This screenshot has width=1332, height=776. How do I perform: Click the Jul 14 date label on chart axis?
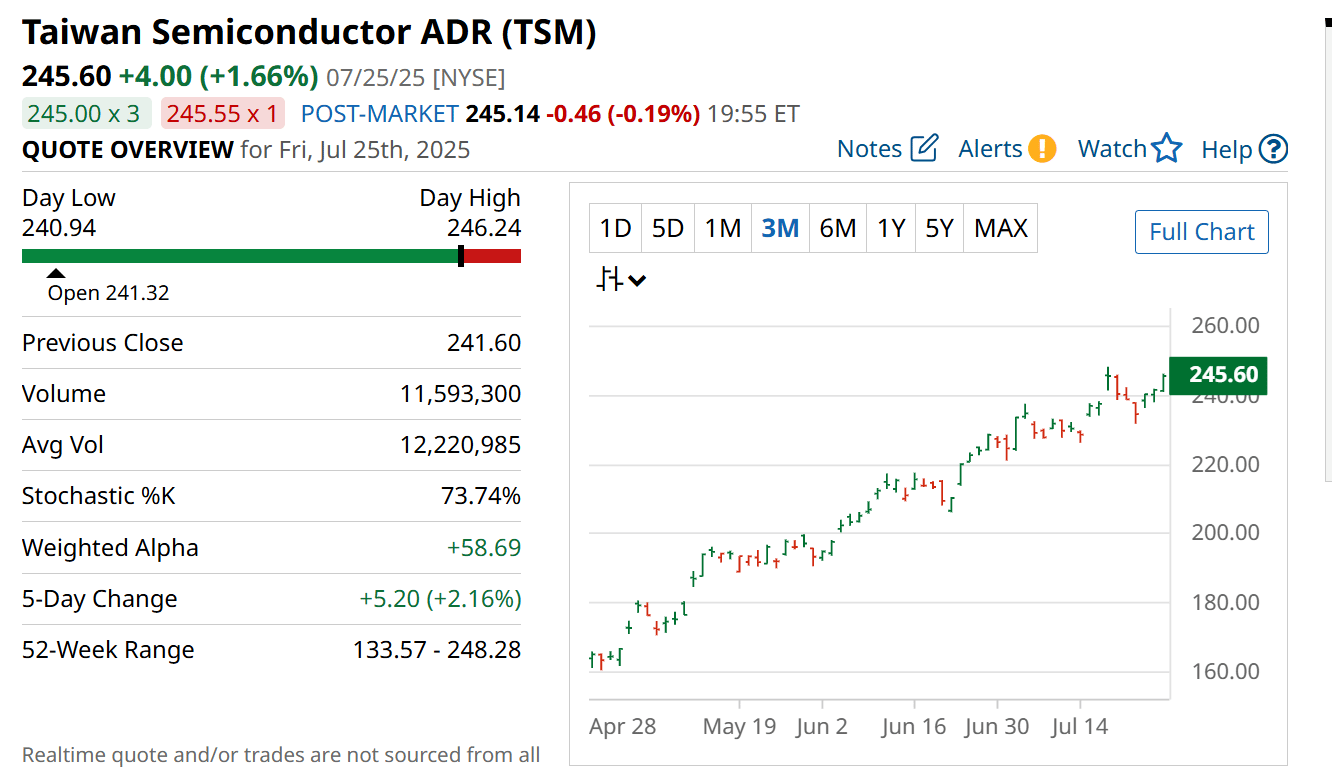coord(1080,727)
